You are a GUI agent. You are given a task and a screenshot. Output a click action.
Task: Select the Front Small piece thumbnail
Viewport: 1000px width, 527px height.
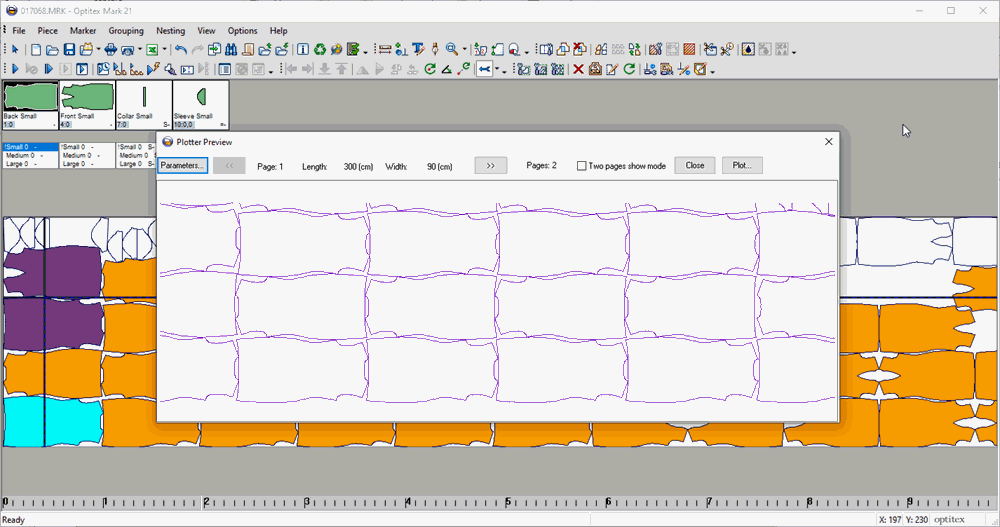86,101
